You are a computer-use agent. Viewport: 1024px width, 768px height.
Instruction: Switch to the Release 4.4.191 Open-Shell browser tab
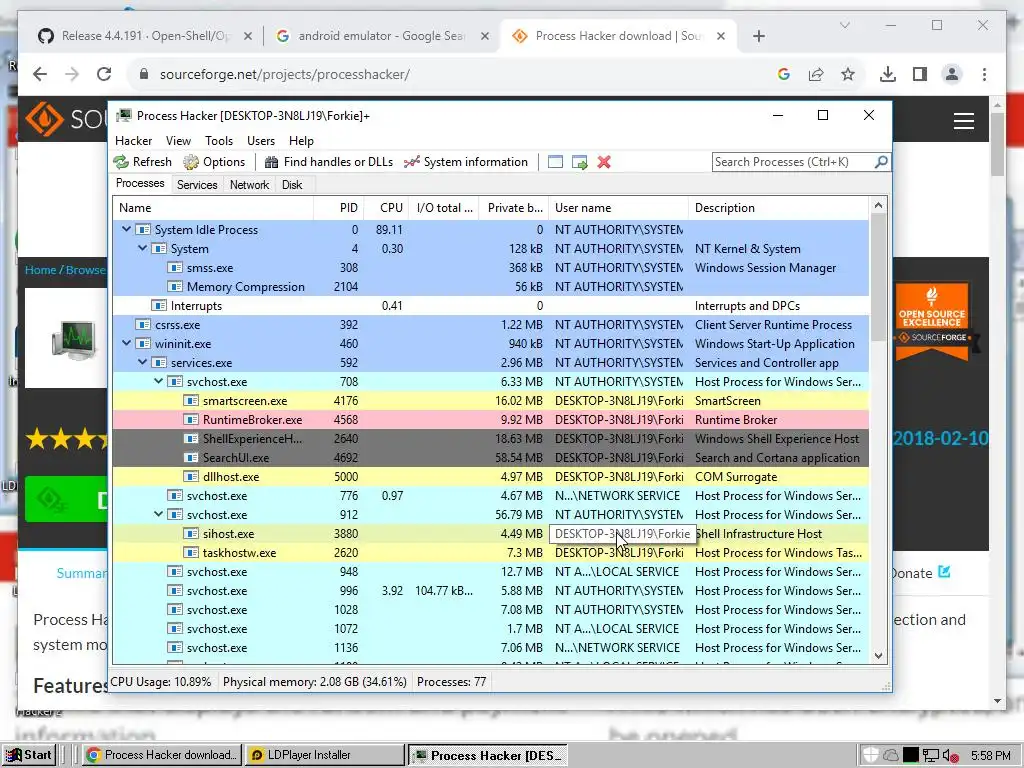tap(145, 36)
